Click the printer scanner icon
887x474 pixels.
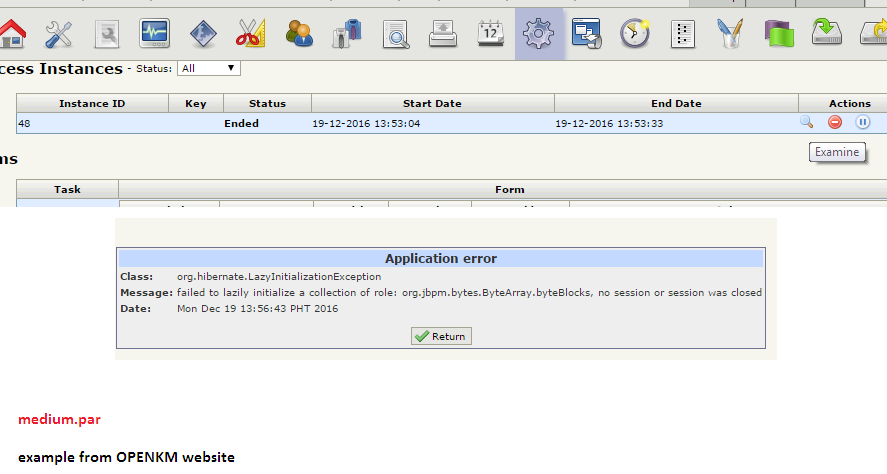click(x=443, y=34)
